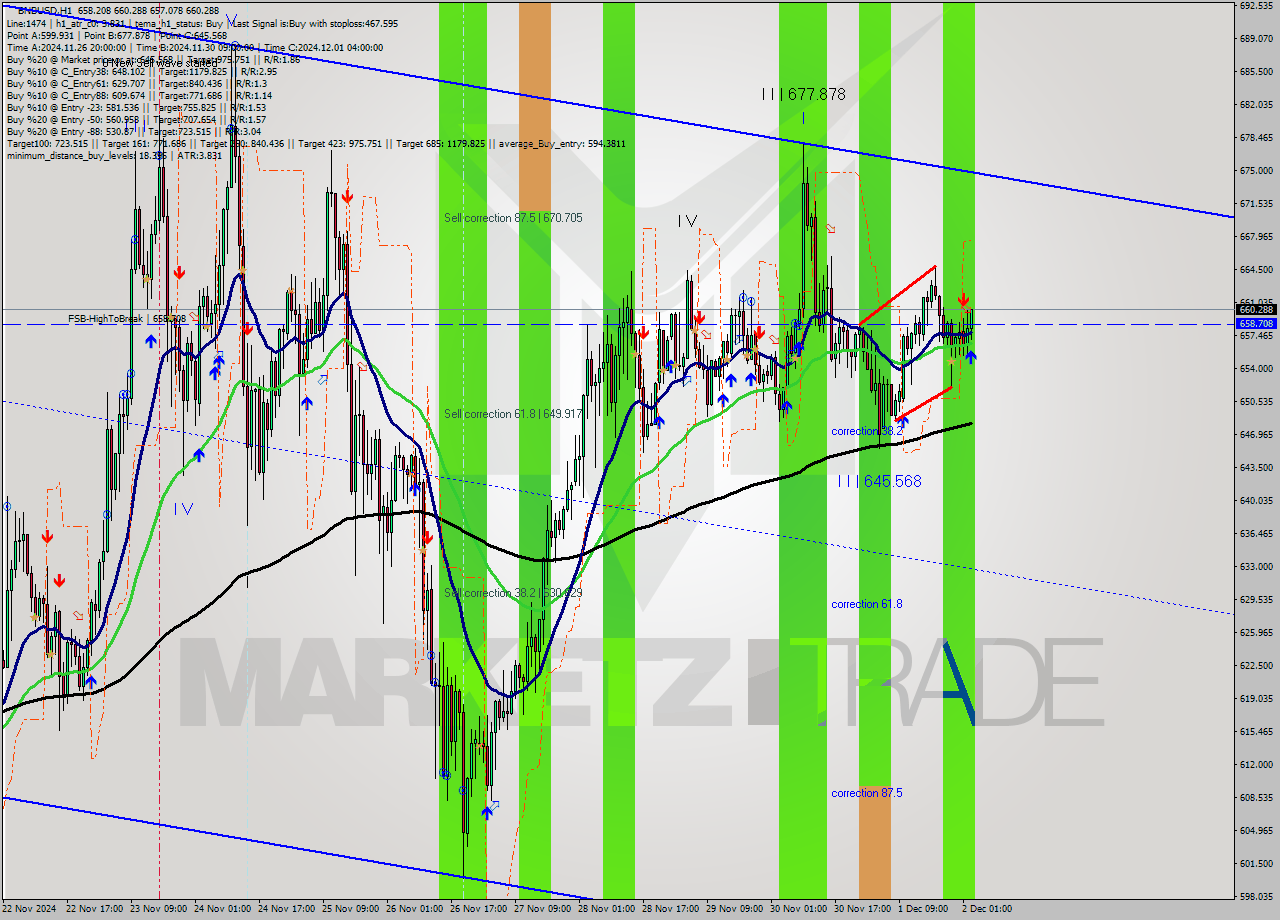The height and width of the screenshot is (920, 1280).
Task: Click the '1 Dec 09:00' time axis label
Action: pos(923,909)
